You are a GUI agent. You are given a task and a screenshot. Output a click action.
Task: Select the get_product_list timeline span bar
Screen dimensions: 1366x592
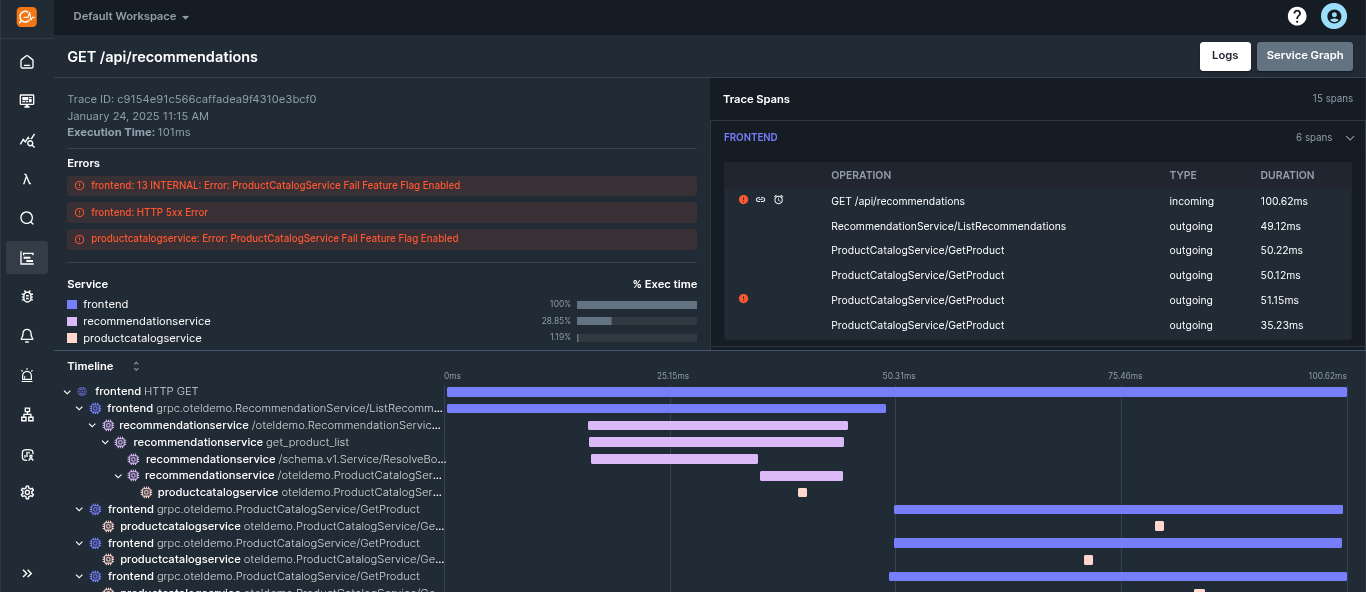[716, 442]
